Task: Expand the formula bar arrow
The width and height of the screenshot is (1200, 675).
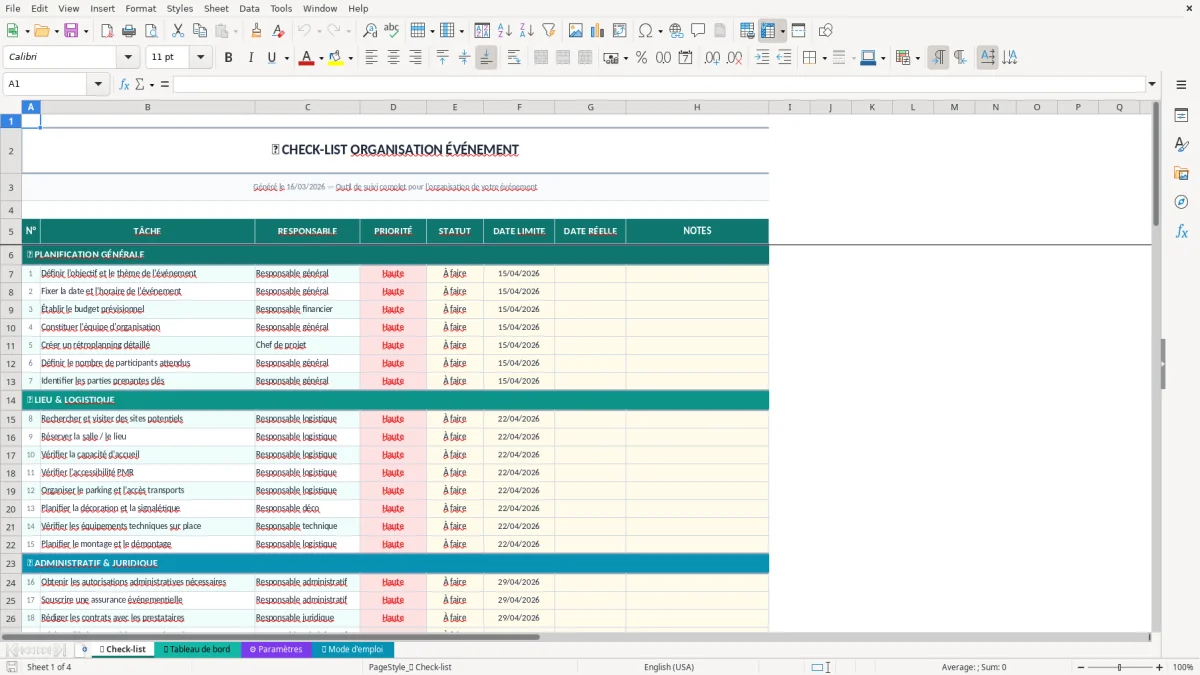Action: tap(1152, 84)
